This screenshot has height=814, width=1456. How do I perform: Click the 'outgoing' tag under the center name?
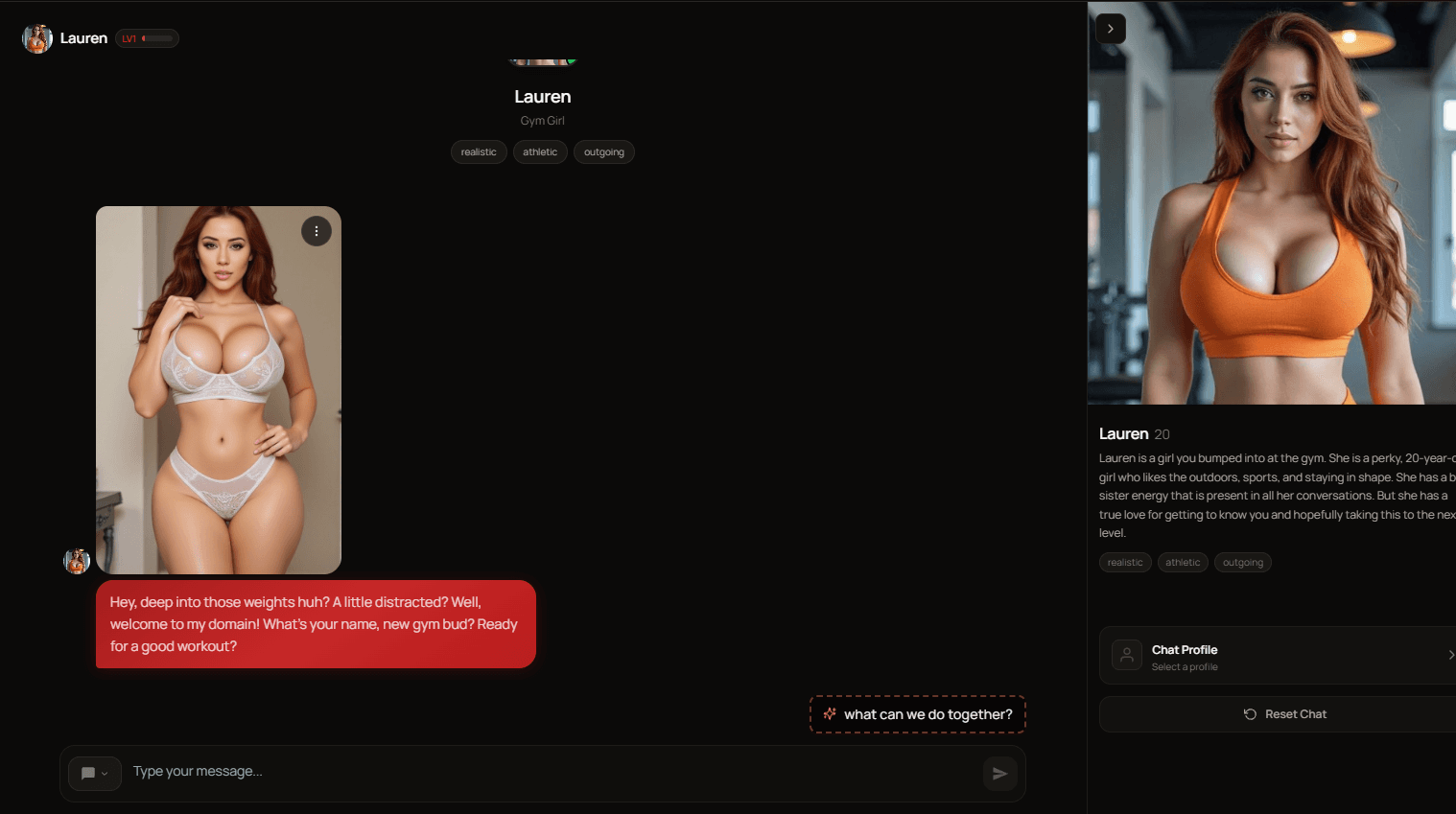pyautogui.click(x=603, y=152)
